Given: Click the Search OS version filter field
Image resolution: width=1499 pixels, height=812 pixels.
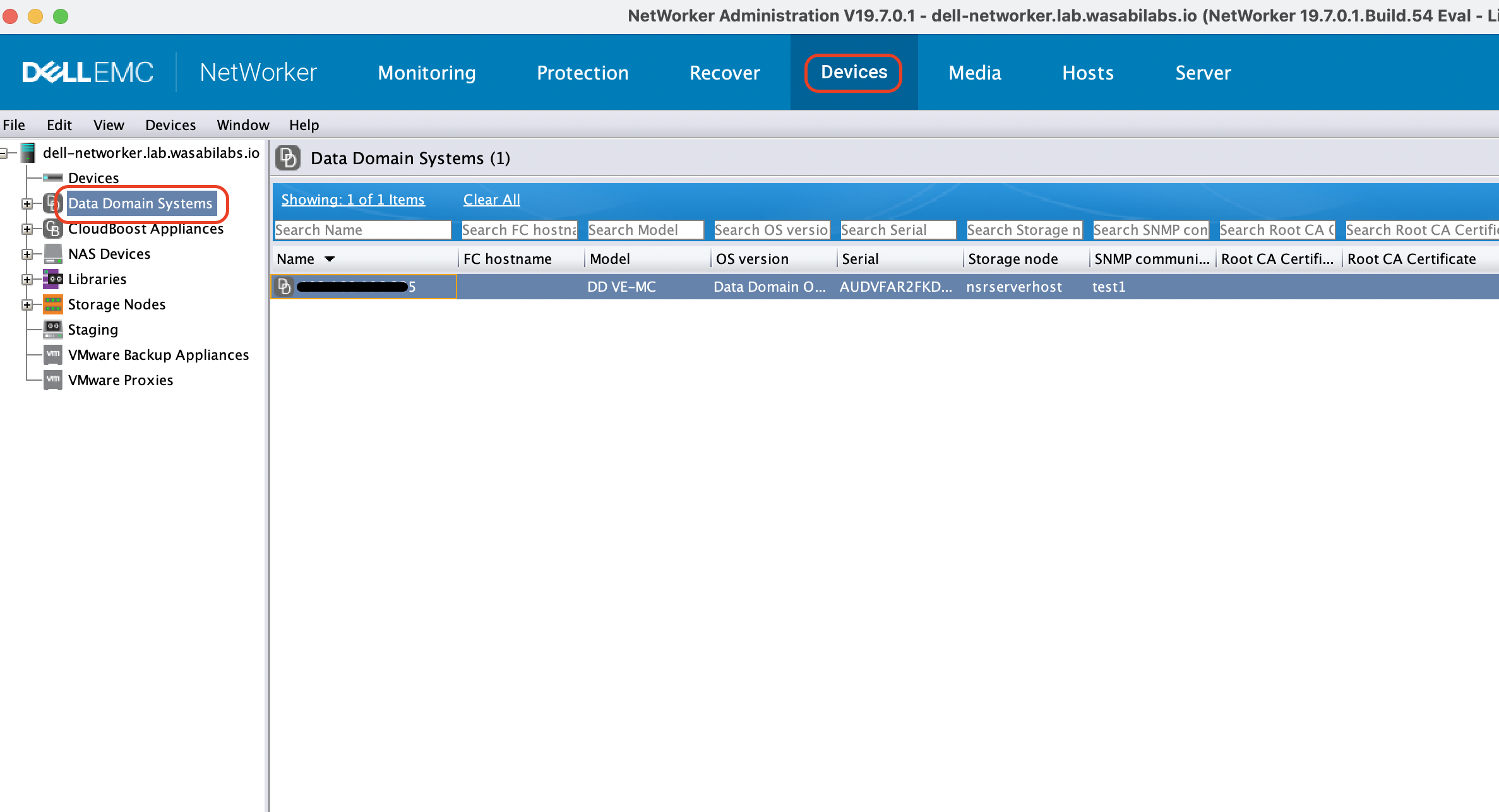Looking at the screenshot, I should (x=772, y=230).
